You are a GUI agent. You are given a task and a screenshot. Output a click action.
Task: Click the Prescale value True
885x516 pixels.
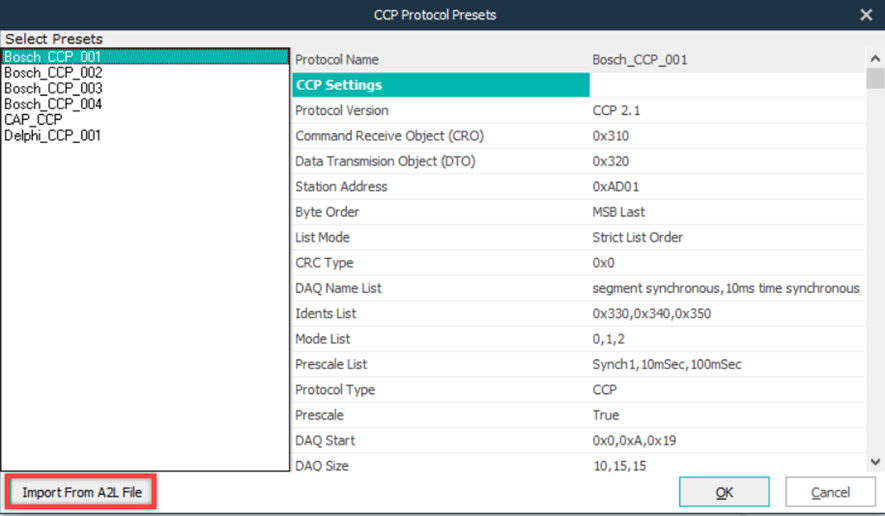(x=605, y=415)
